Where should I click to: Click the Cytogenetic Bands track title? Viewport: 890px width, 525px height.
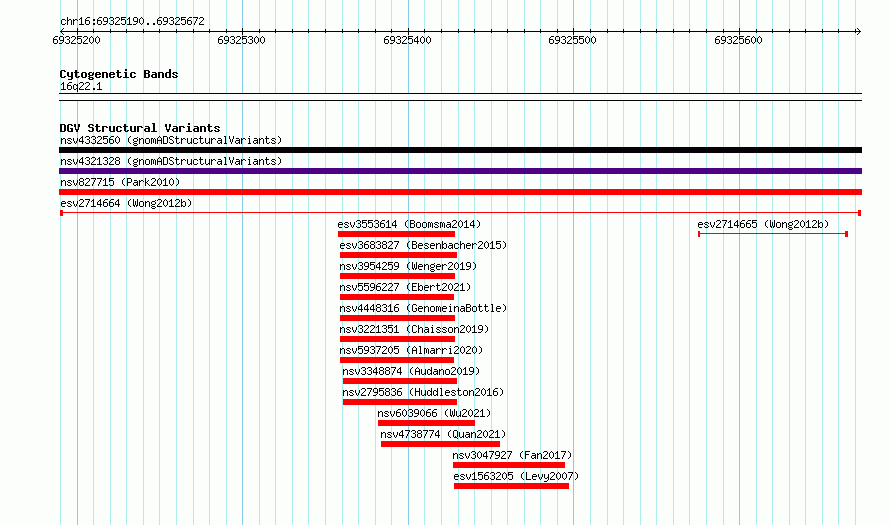click(119, 74)
